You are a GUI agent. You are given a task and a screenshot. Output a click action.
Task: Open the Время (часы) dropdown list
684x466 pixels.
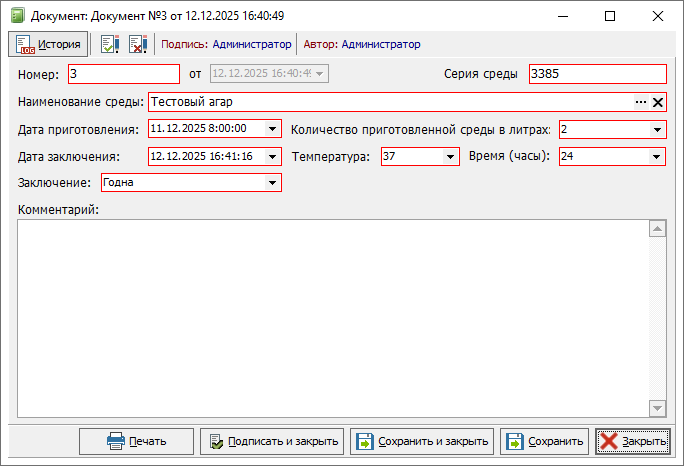click(x=657, y=157)
